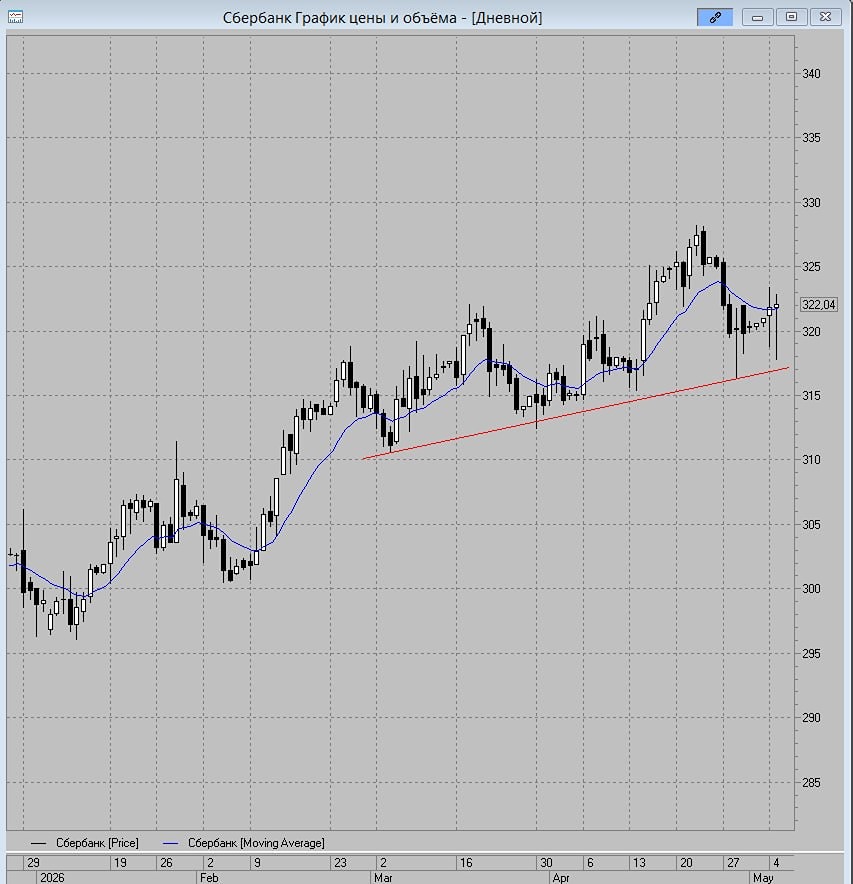Click the 335 price axis label
Screen dimensions: 853x884
click(x=811, y=138)
